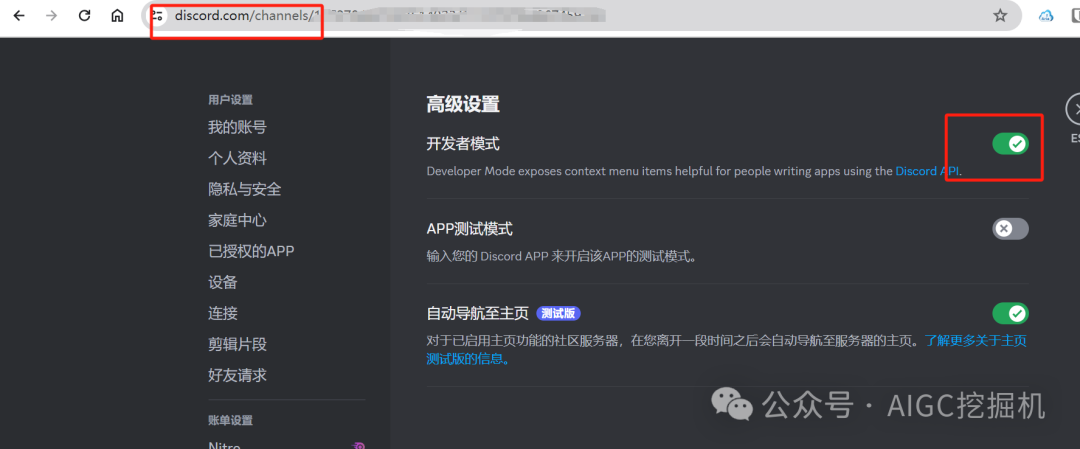Reload the page with the refresh icon
This screenshot has height=449, width=1080.
tap(85, 16)
